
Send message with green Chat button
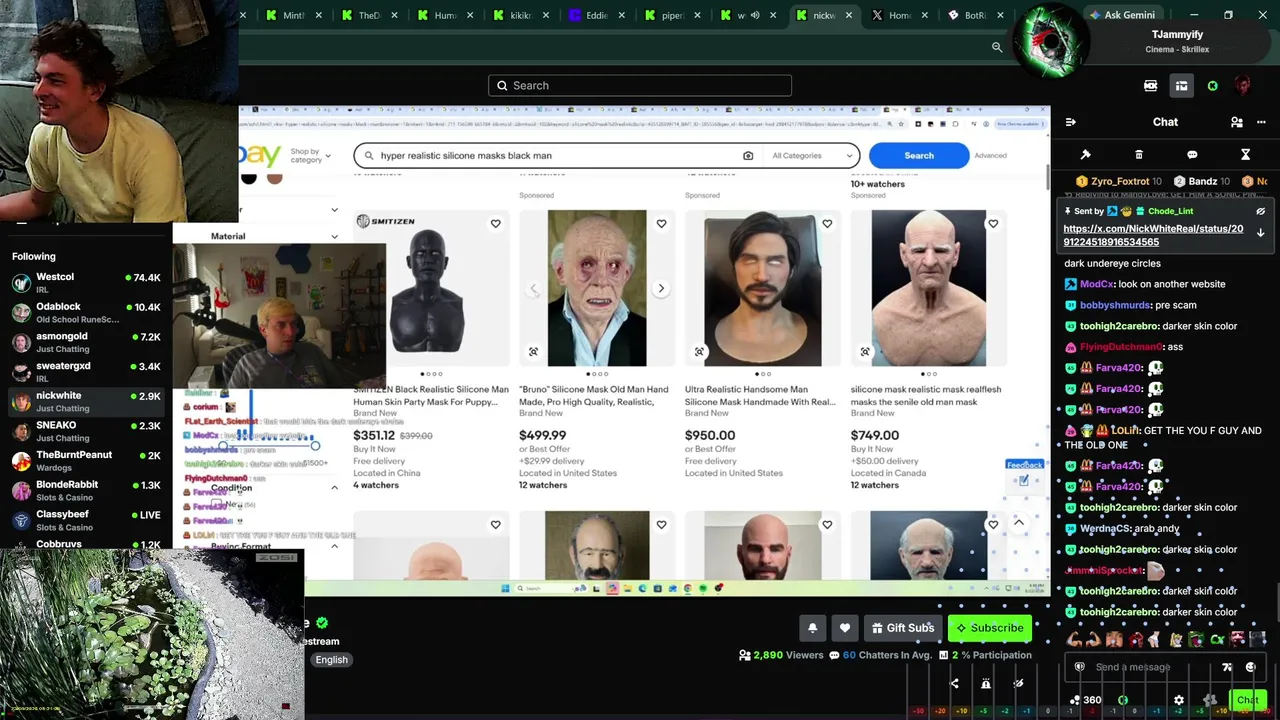[x=1247, y=700]
